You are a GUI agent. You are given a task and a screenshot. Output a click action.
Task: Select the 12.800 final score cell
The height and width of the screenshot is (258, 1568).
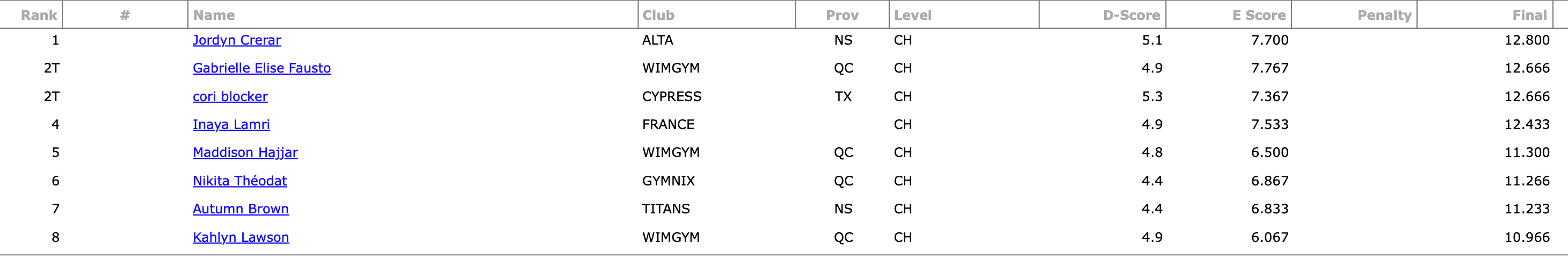point(1527,40)
